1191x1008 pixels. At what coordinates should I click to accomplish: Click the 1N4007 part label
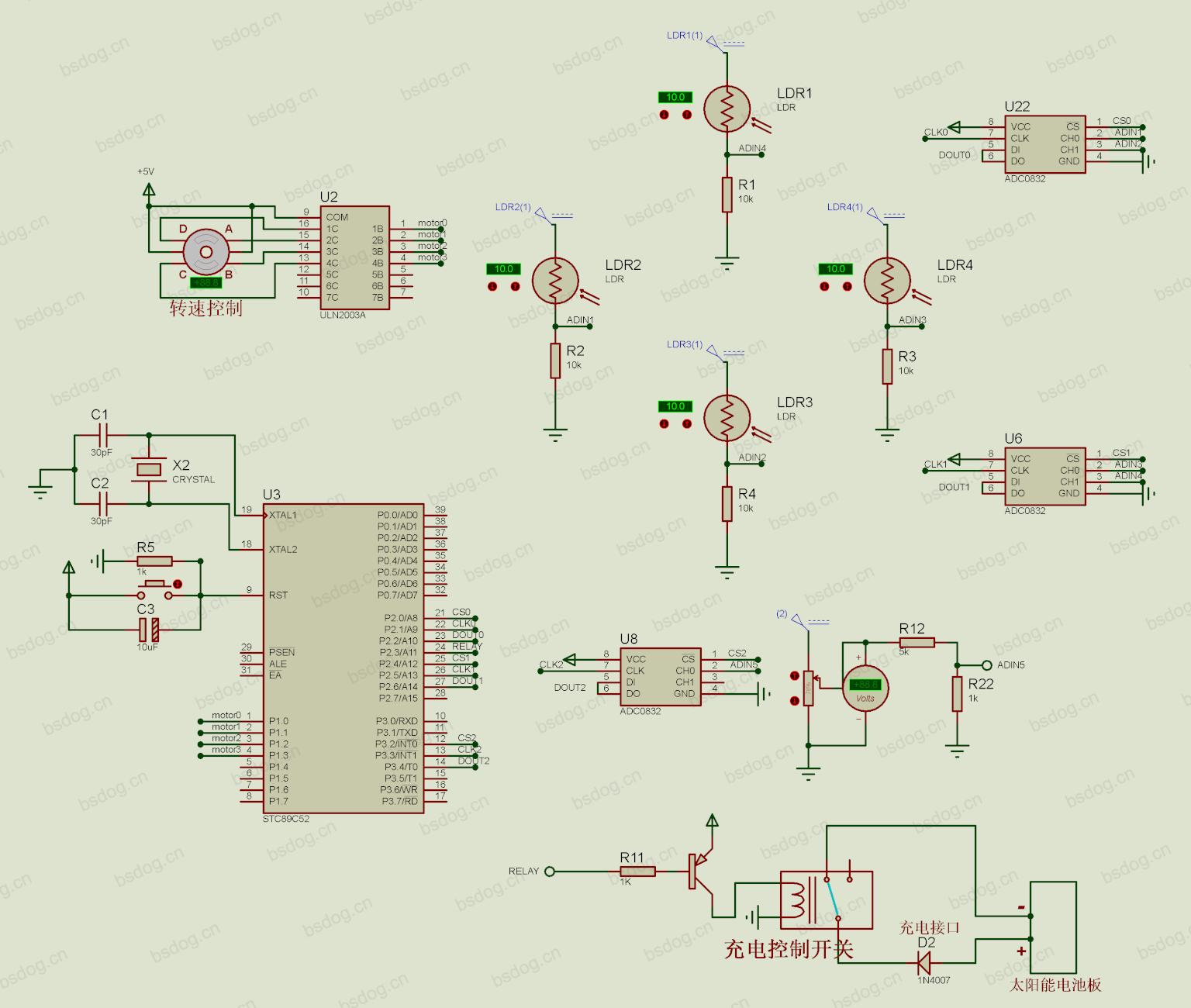[x=934, y=981]
